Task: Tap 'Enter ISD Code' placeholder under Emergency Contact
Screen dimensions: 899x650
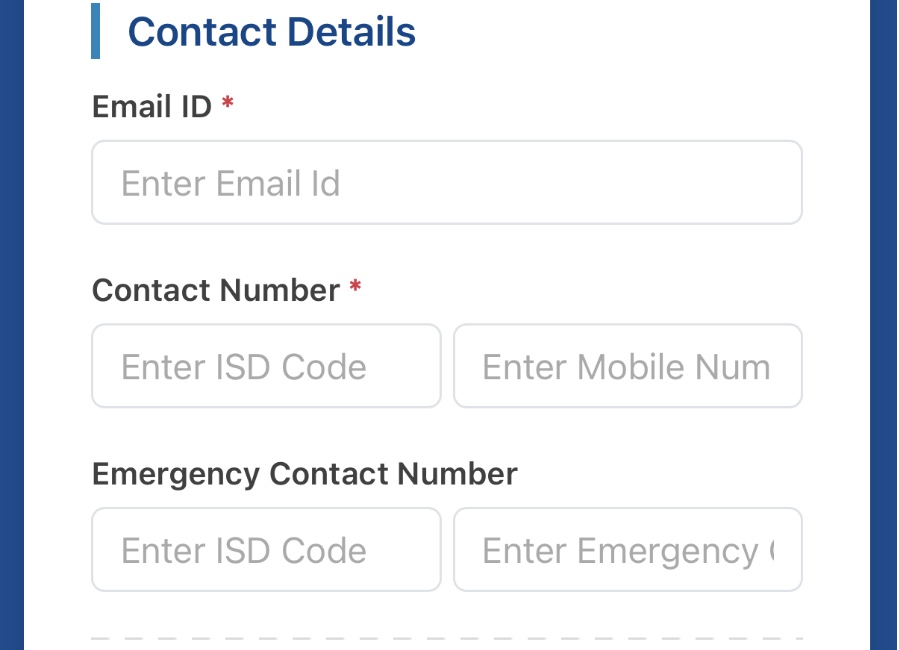Action: pos(244,551)
